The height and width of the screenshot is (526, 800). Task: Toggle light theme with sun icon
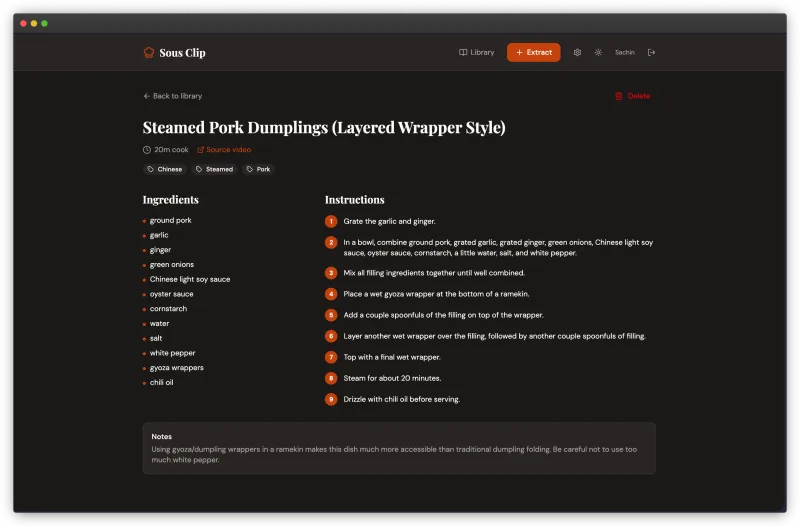click(x=598, y=53)
